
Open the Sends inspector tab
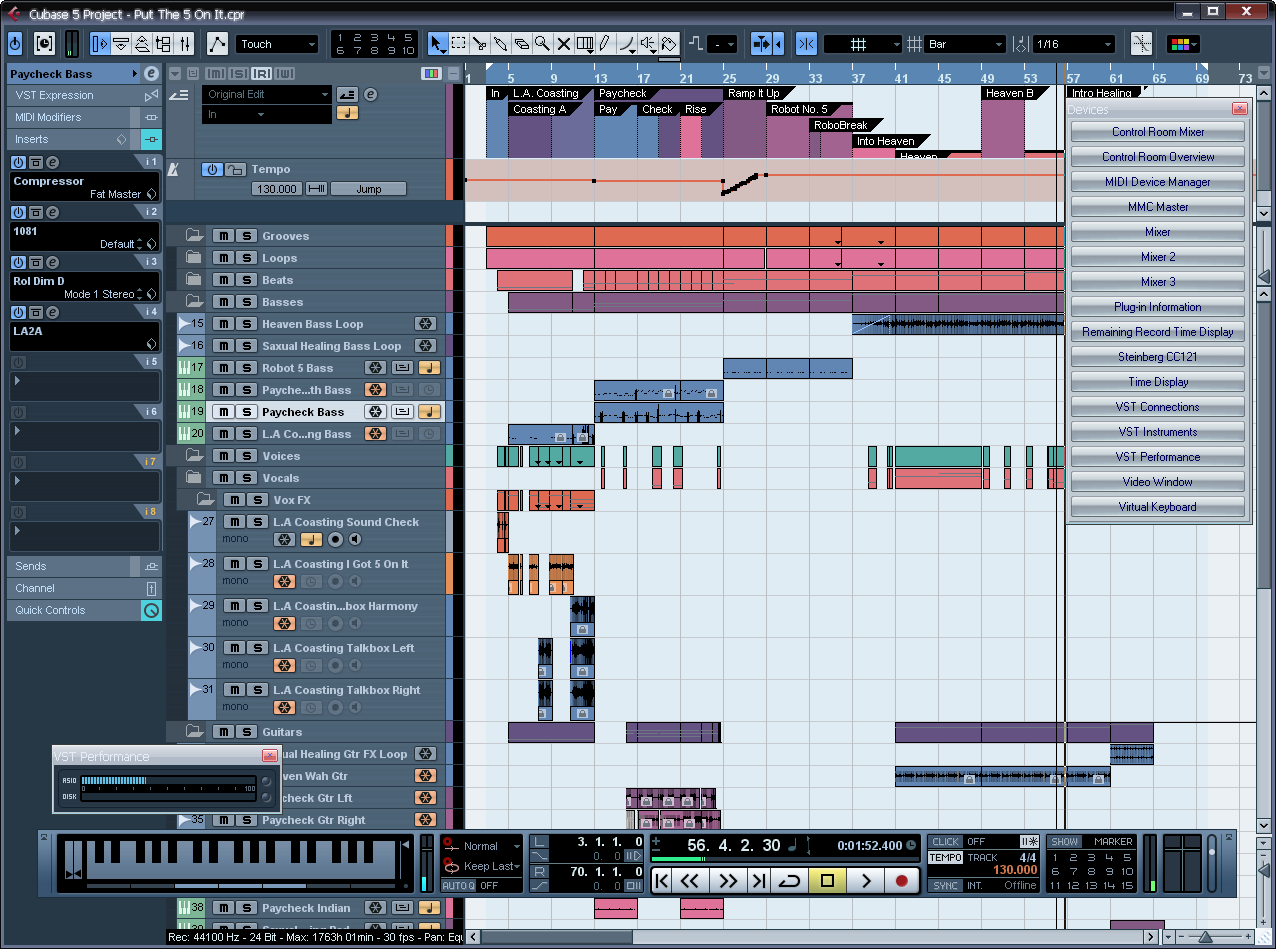[84, 566]
